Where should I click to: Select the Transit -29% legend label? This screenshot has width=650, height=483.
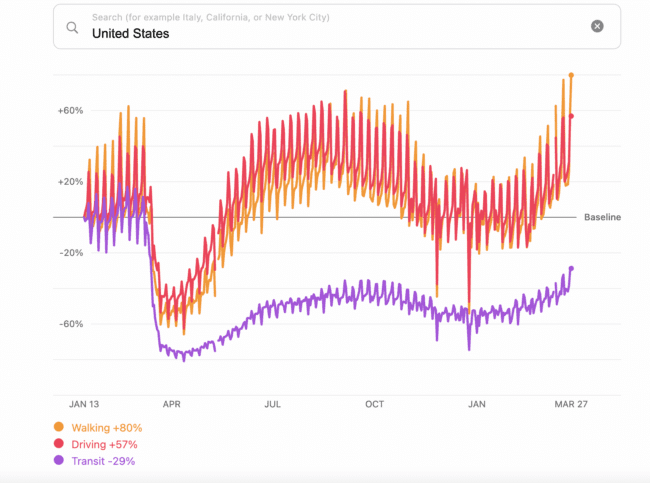pos(102,461)
